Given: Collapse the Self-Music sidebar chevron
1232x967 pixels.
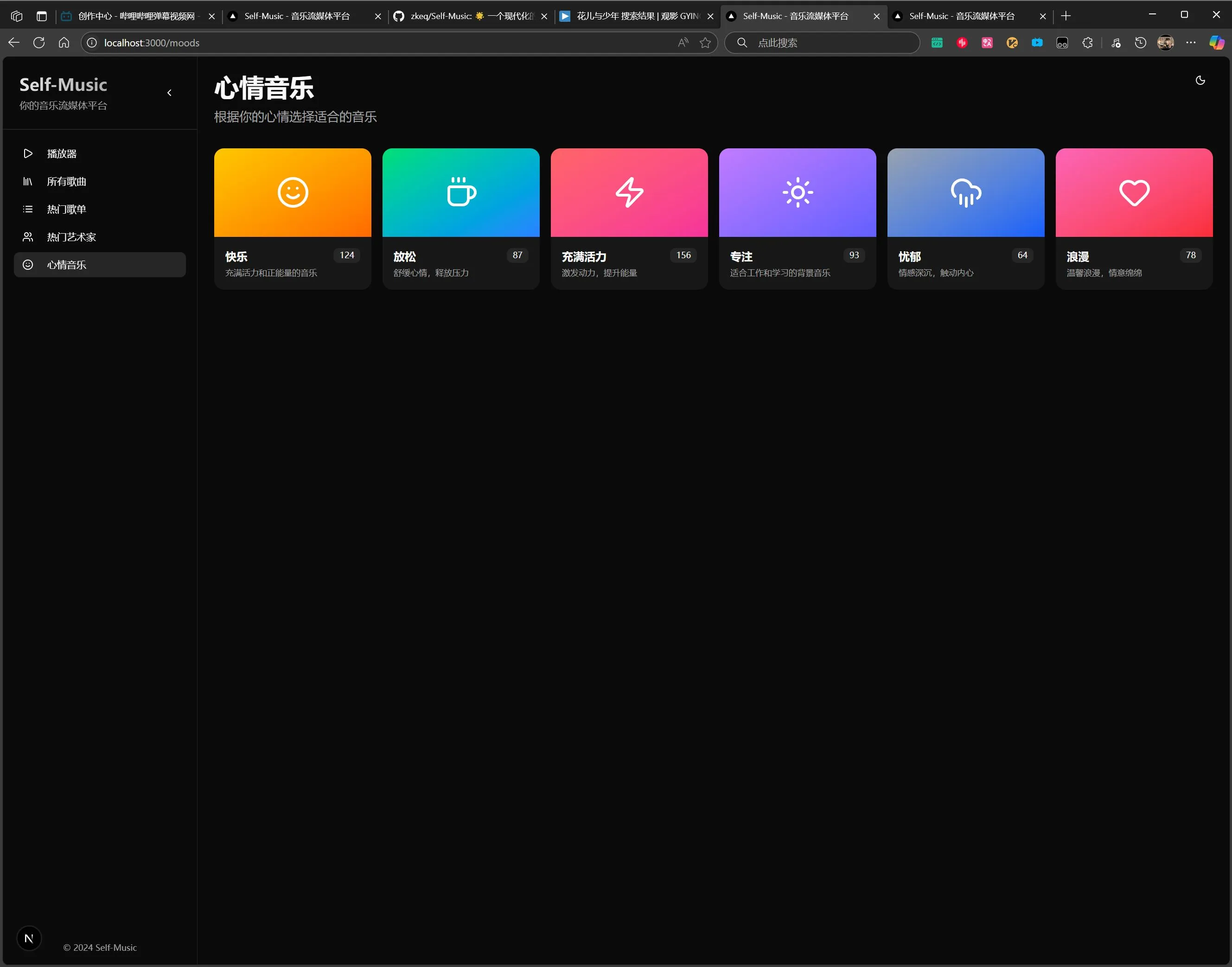Looking at the screenshot, I should coord(169,93).
